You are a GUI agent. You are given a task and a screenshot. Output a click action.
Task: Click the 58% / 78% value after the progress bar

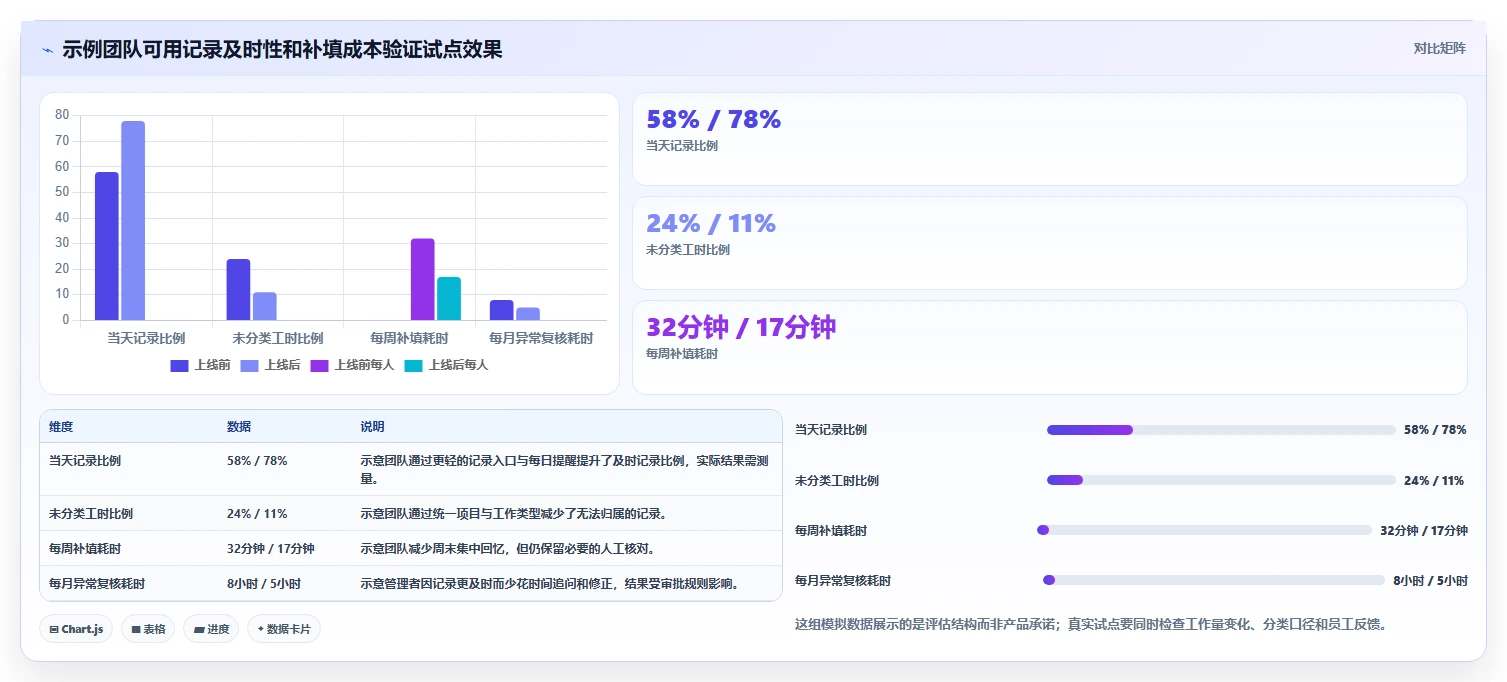pyautogui.click(x=1435, y=430)
